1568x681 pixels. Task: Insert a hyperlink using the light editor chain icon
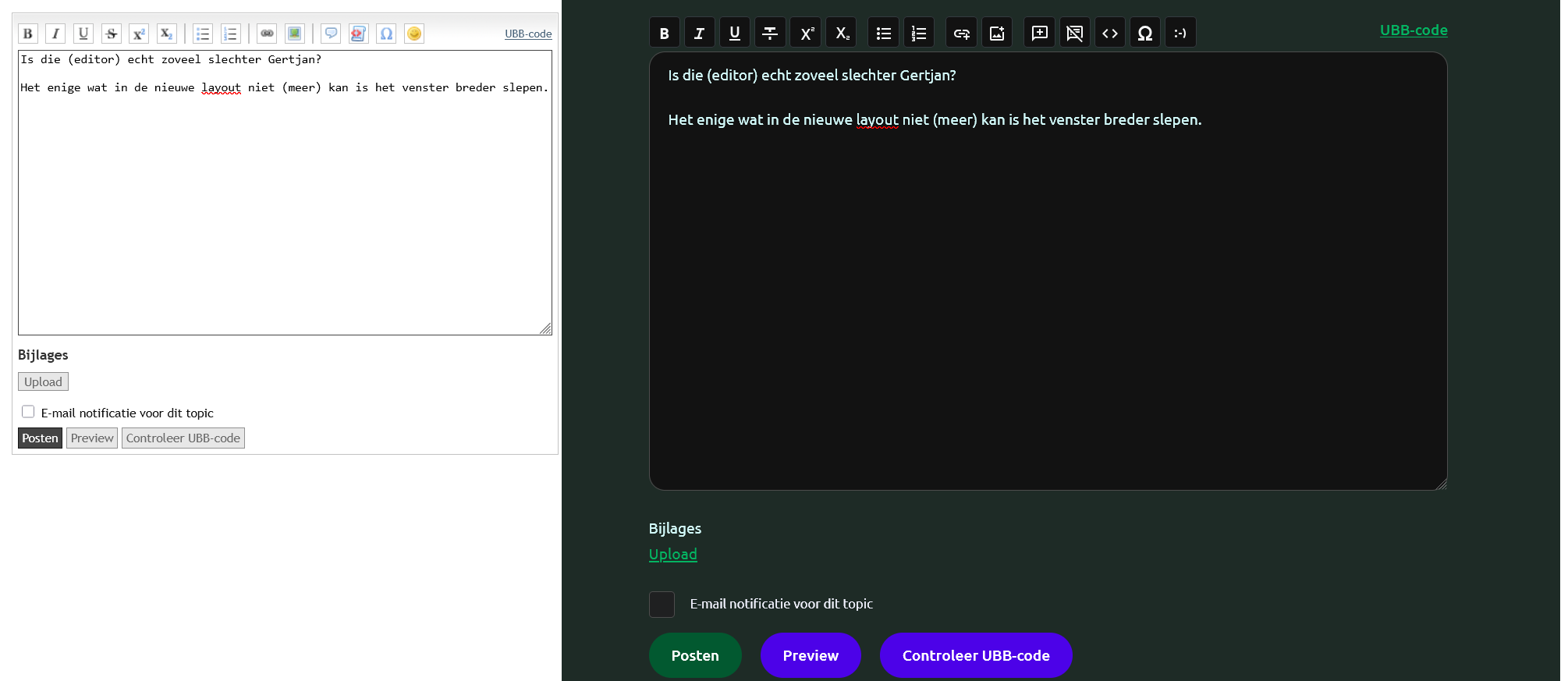click(x=267, y=34)
